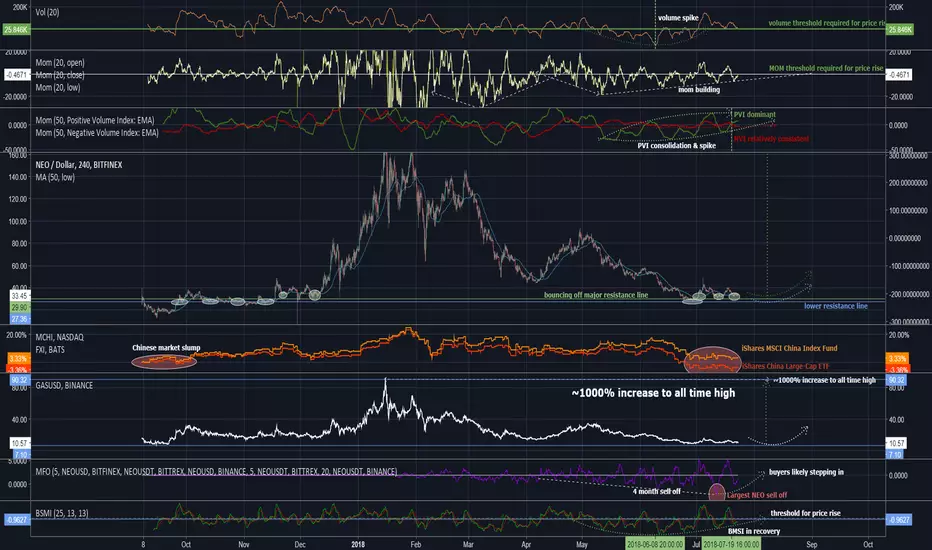Click the 120.00 price scale value
The image size is (932, 550).
pyautogui.click(x=18, y=199)
